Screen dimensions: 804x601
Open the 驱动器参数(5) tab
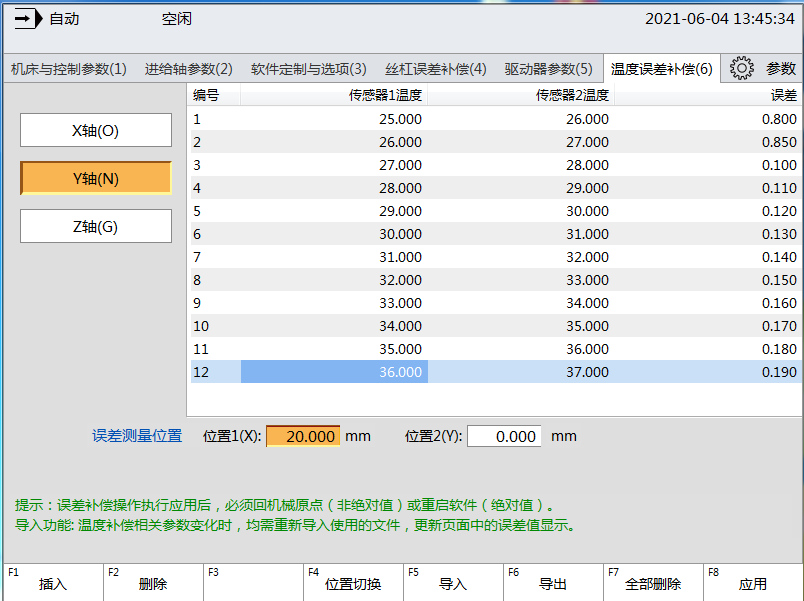(548, 69)
